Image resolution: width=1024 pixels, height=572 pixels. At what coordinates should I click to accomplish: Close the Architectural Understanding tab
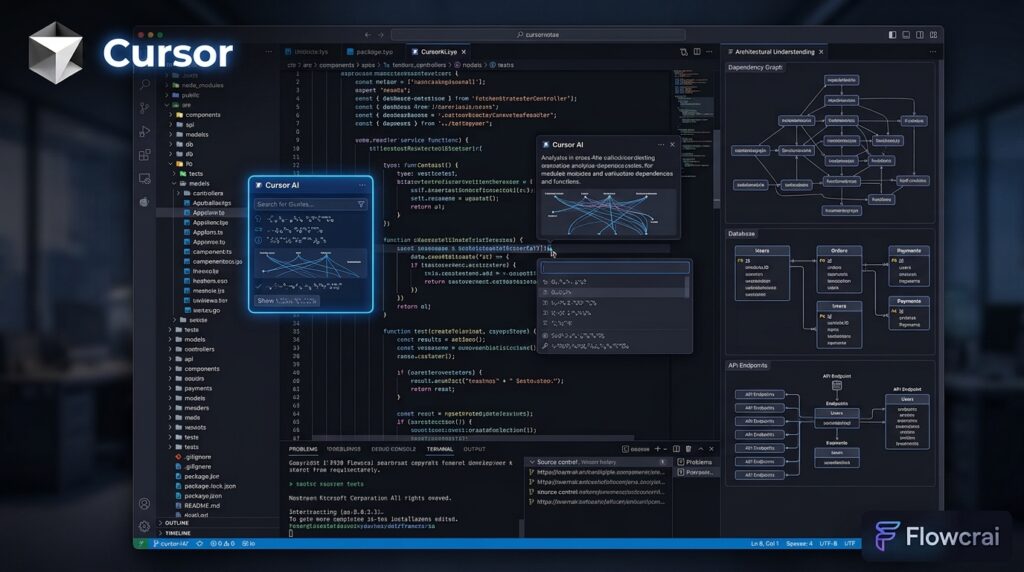click(821, 52)
